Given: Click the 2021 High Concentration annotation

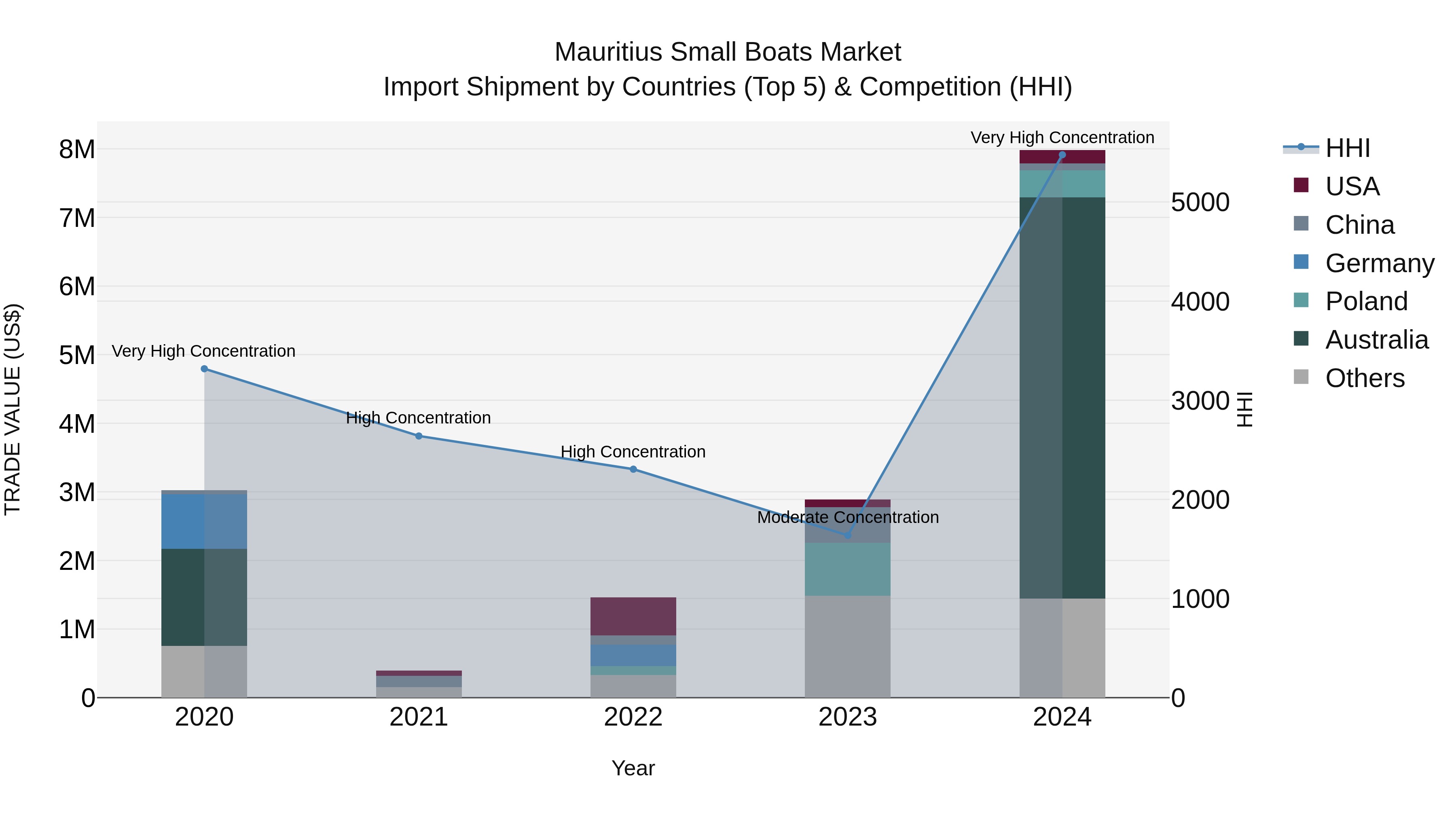Looking at the screenshot, I should click(418, 418).
